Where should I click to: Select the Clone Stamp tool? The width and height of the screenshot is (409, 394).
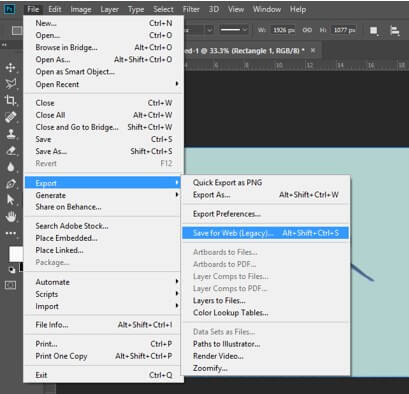point(11,134)
